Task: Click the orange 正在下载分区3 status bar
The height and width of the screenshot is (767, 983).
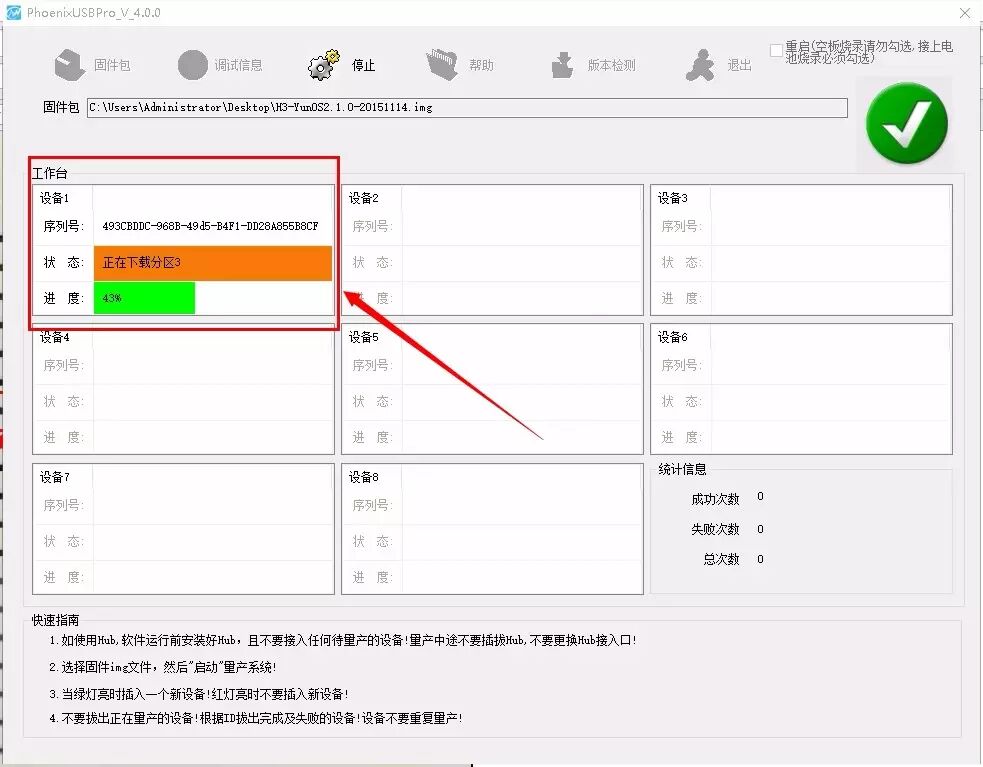Action: (212, 263)
